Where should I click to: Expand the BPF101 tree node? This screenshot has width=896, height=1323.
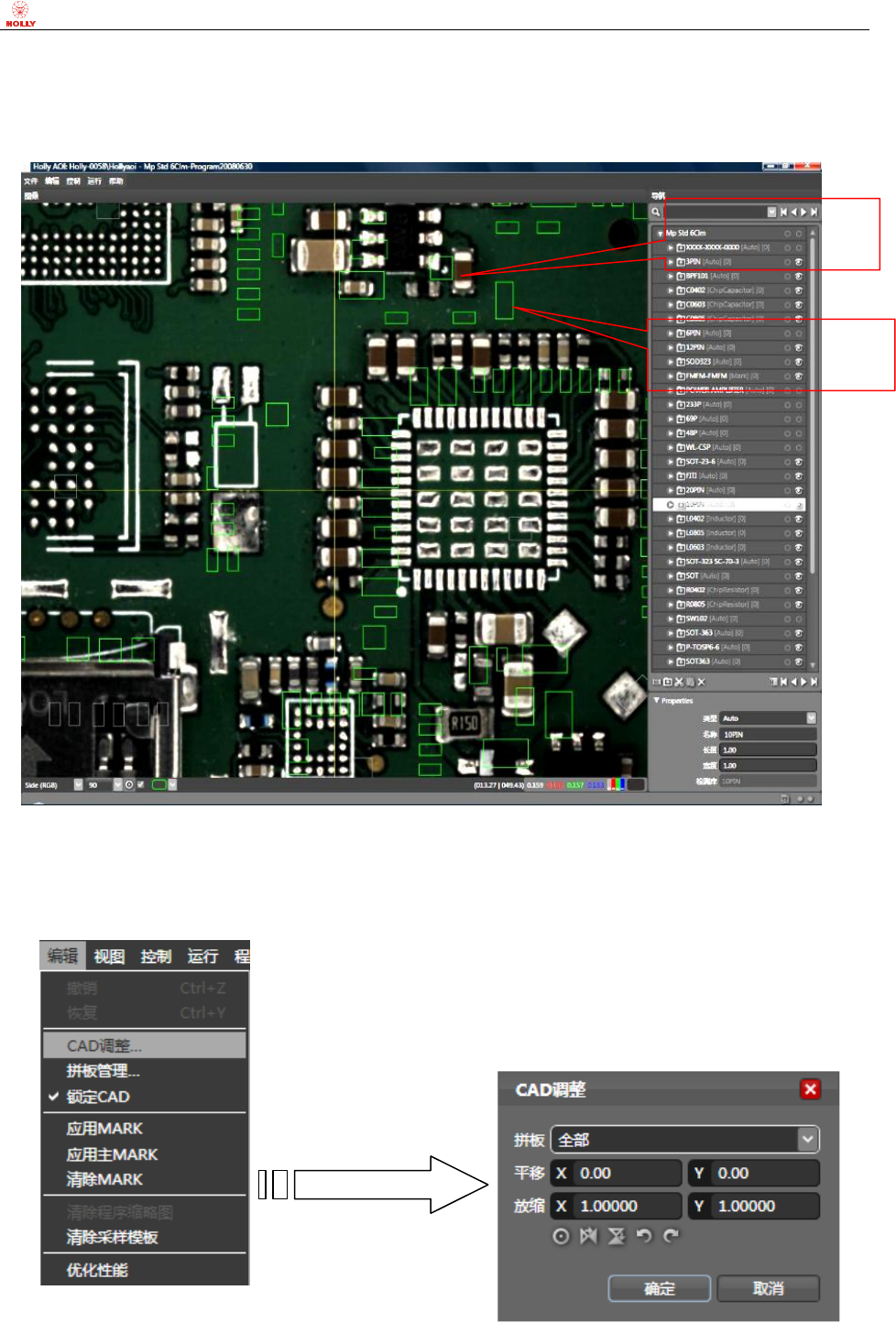[671, 276]
